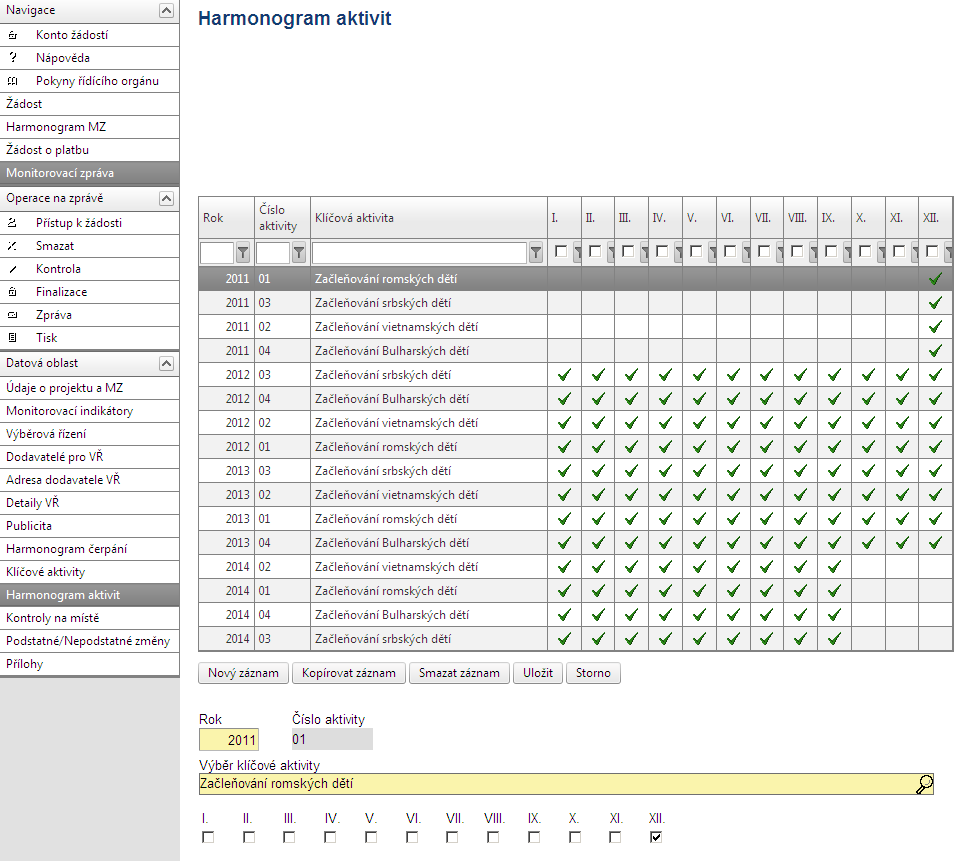
Task: Click the filter funnel for Číslo aktivity column
Action: coord(299,253)
